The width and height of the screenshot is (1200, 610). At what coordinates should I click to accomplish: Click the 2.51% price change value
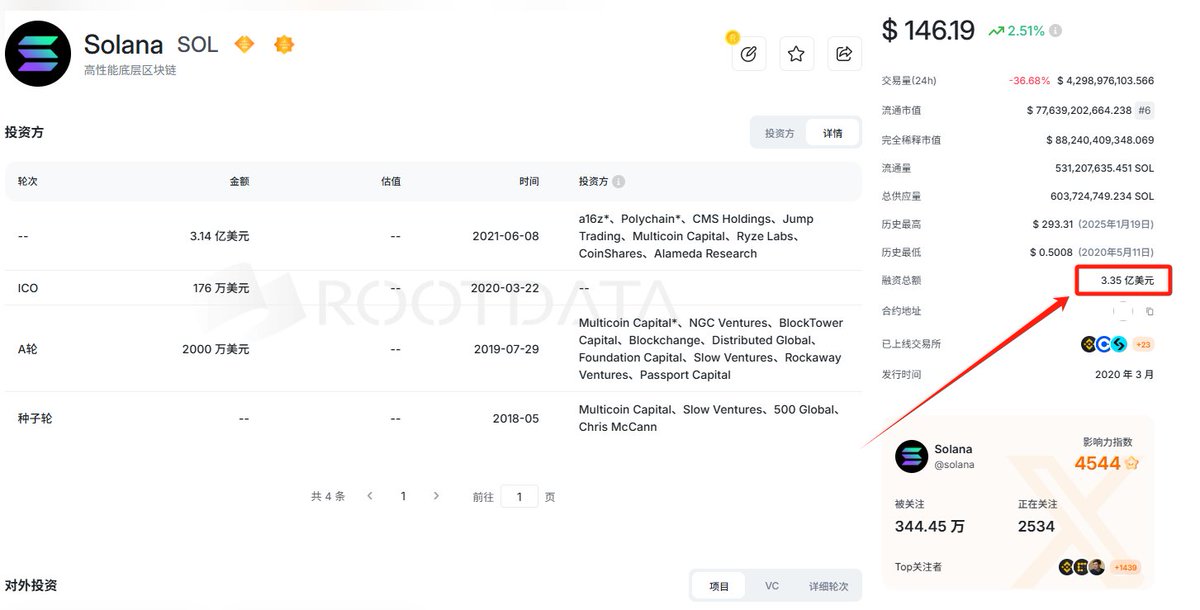click(1026, 31)
